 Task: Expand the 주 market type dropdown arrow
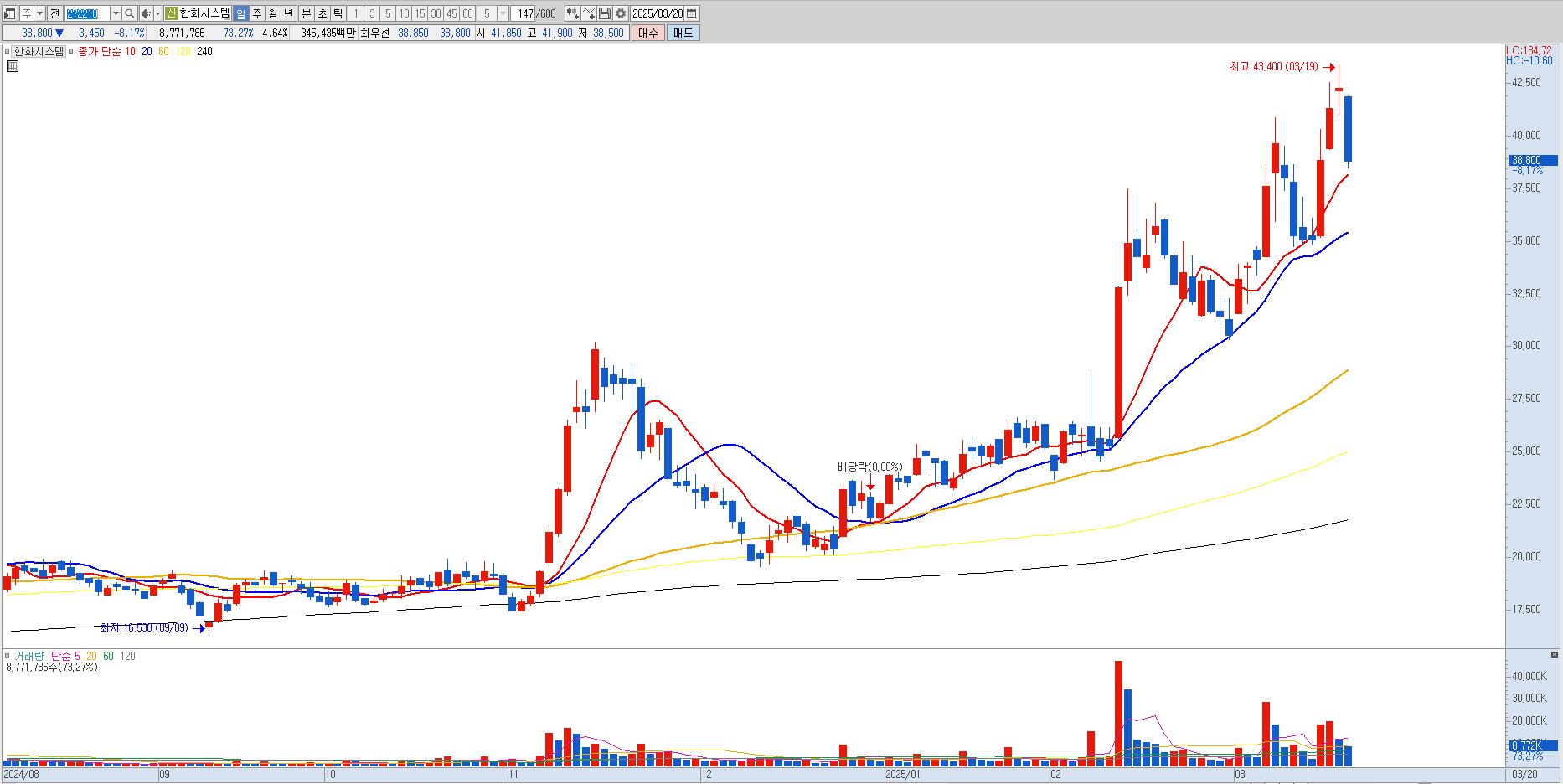point(39,13)
